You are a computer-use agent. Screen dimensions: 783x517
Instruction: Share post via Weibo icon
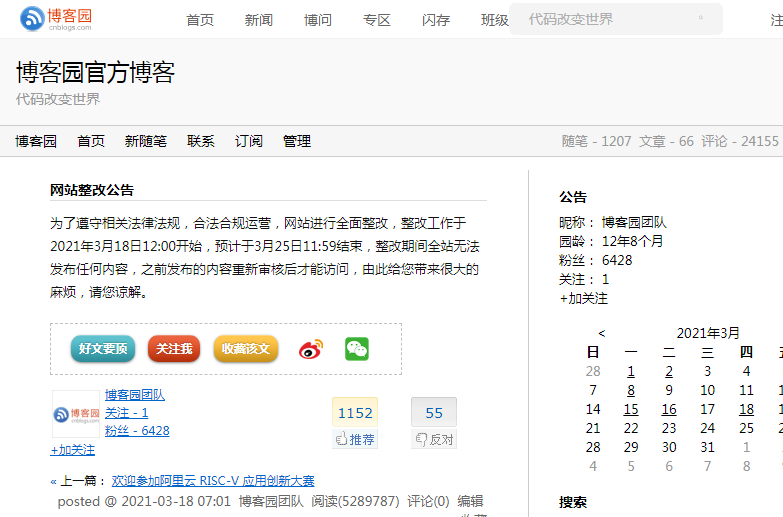click(311, 349)
